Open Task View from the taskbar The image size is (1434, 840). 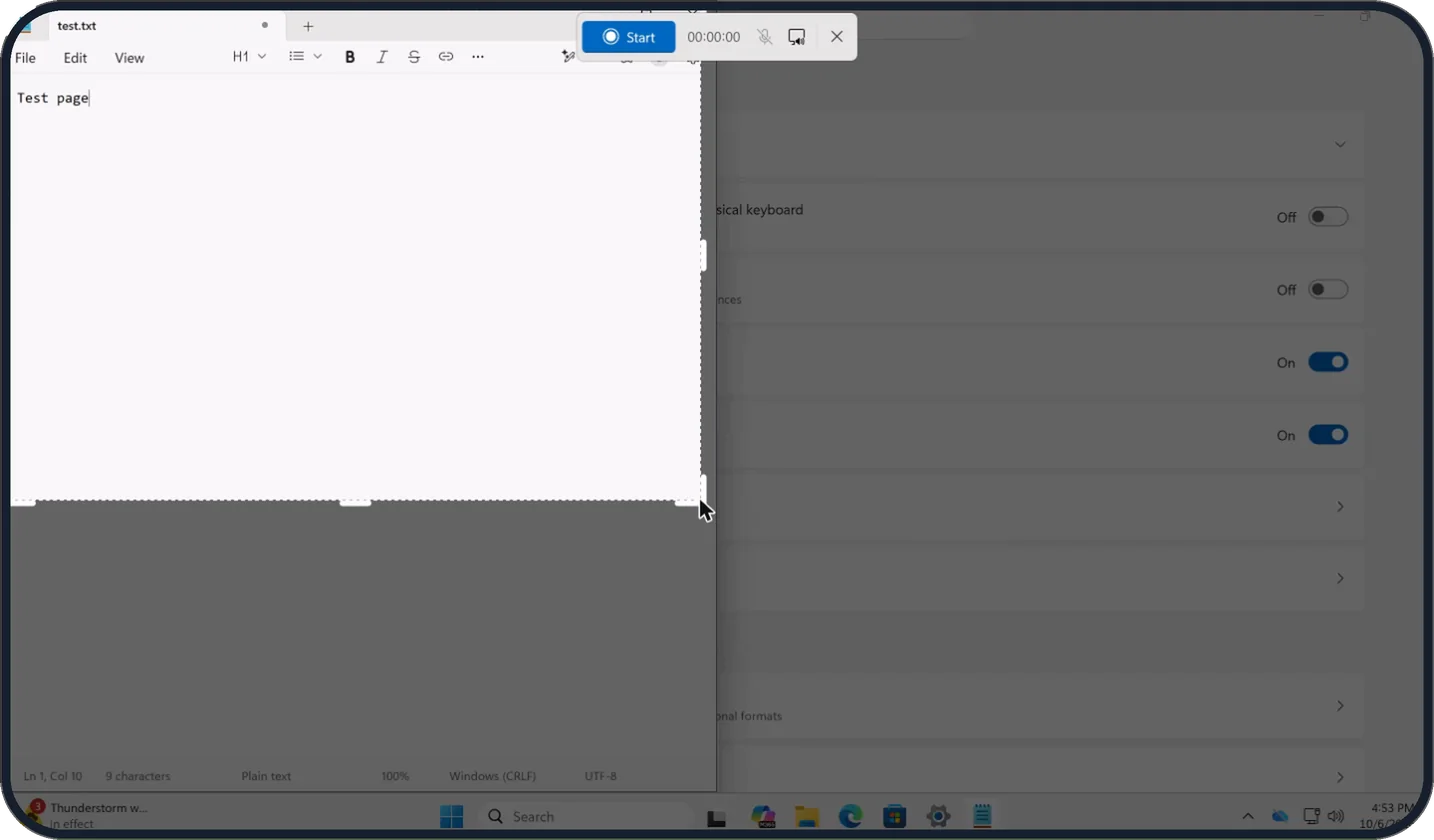(716, 817)
